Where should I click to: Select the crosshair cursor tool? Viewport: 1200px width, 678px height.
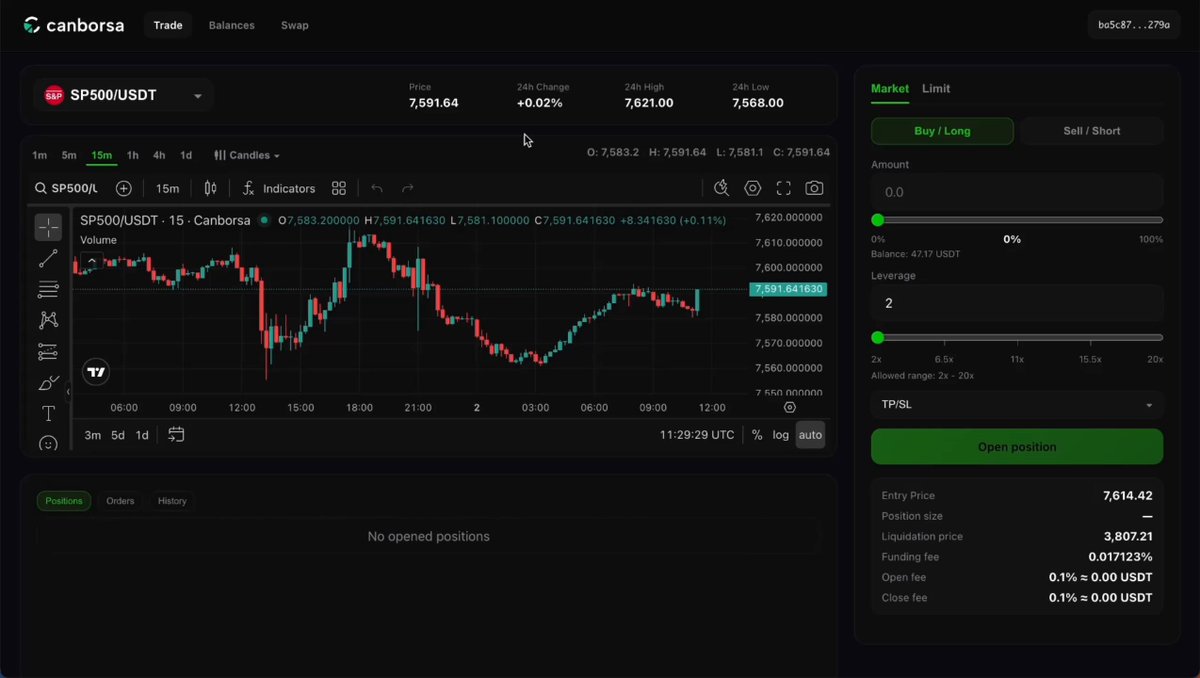point(48,227)
